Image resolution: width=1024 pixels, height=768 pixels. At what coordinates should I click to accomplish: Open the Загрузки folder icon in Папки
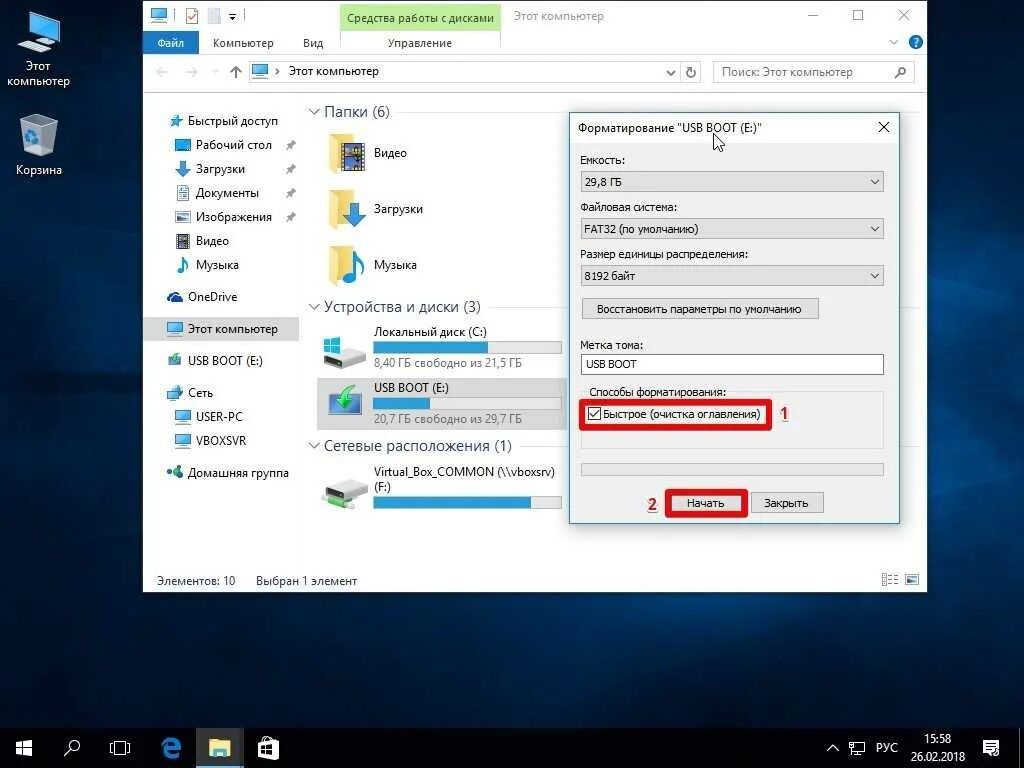pyautogui.click(x=346, y=209)
